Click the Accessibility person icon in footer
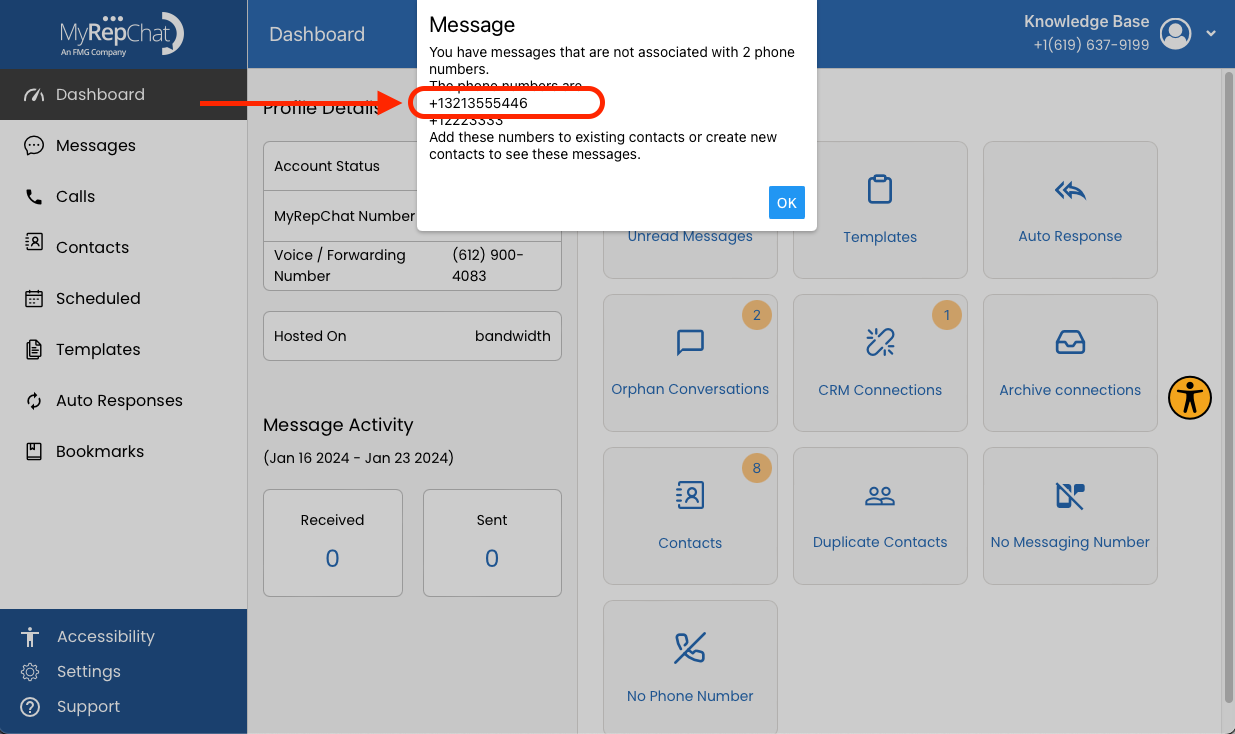Screen dimensions: 1235x734 tap(31, 637)
